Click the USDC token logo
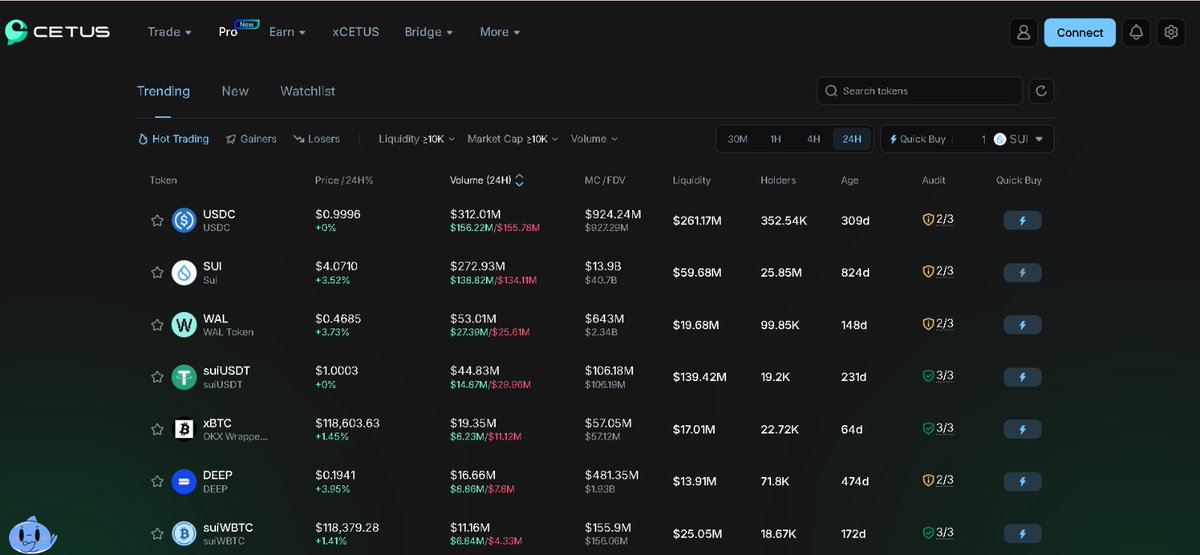Image resolution: width=1200 pixels, height=555 pixels. pyautogui.click(x=184, y=220)
